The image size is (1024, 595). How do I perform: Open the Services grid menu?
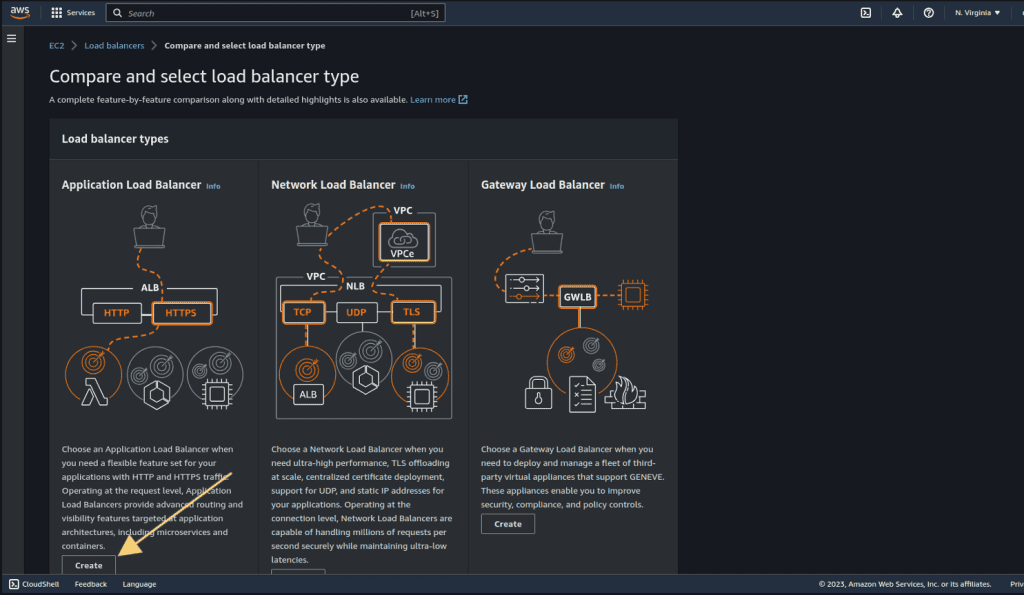[x=72, y=12]
